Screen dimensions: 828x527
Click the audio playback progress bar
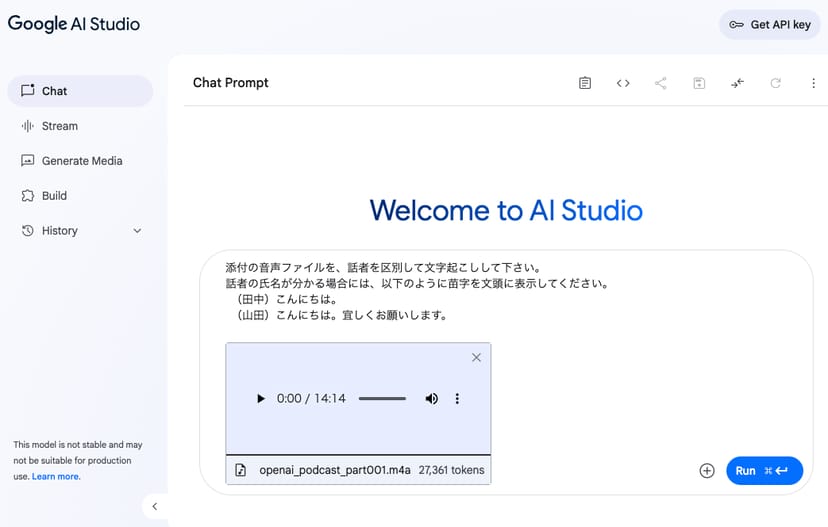click(382, 399)
